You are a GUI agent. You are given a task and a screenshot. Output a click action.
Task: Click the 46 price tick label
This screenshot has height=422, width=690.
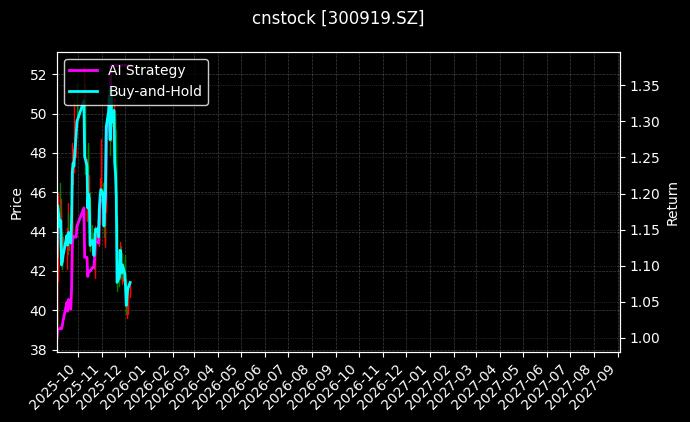click(38, 193)
